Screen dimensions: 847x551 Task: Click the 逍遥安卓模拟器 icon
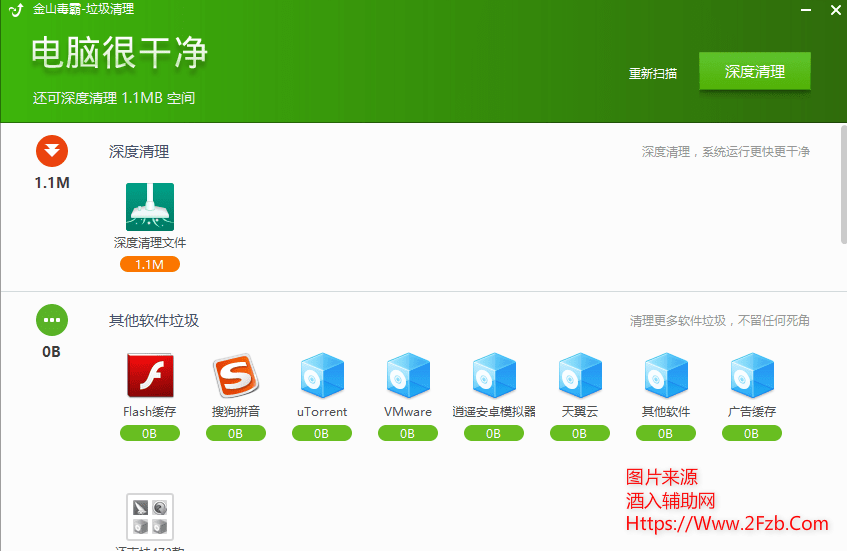coord(493,376)
